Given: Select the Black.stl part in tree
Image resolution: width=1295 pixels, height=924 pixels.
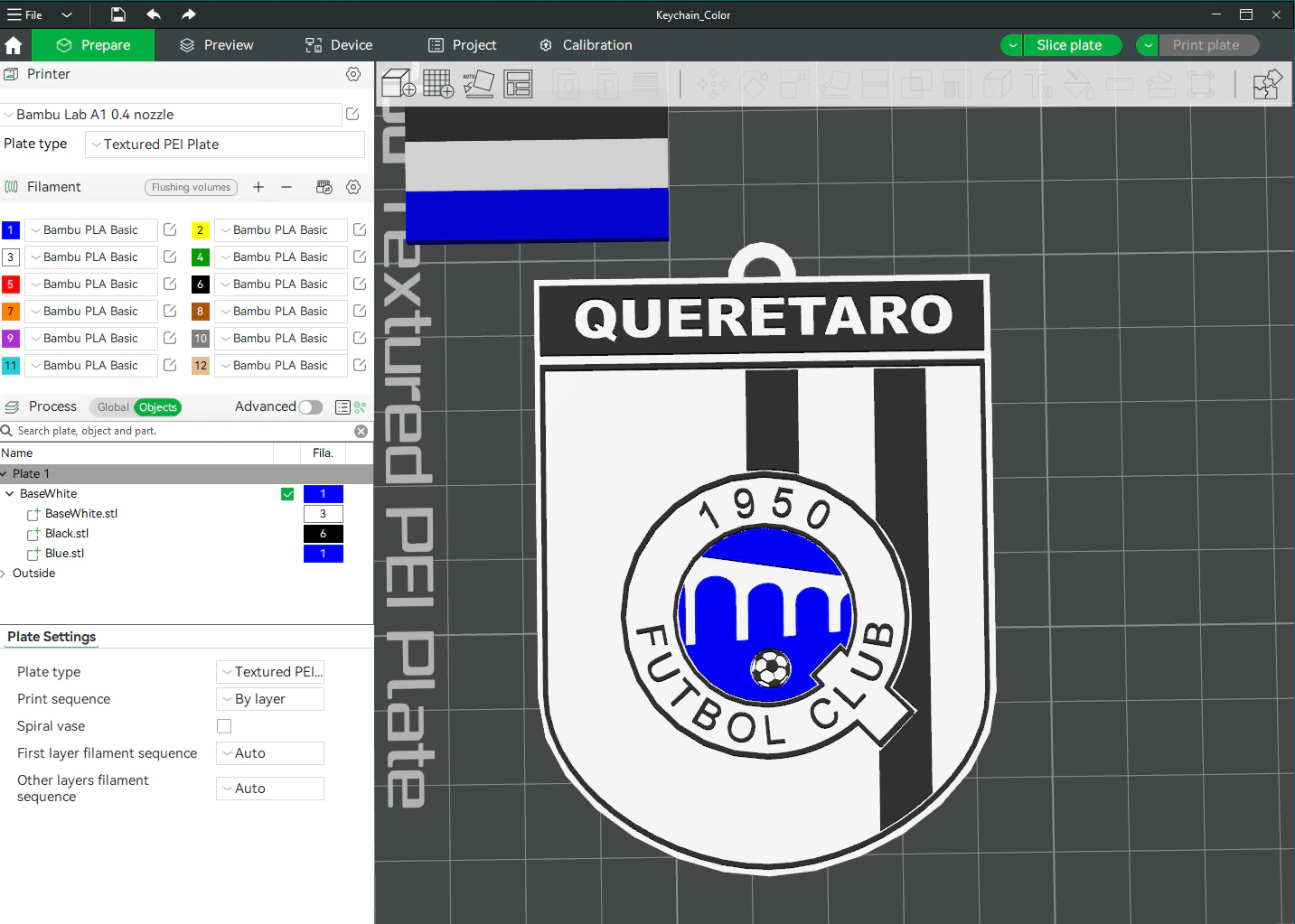Looking at the screenshot, I should tap(67, 534).
